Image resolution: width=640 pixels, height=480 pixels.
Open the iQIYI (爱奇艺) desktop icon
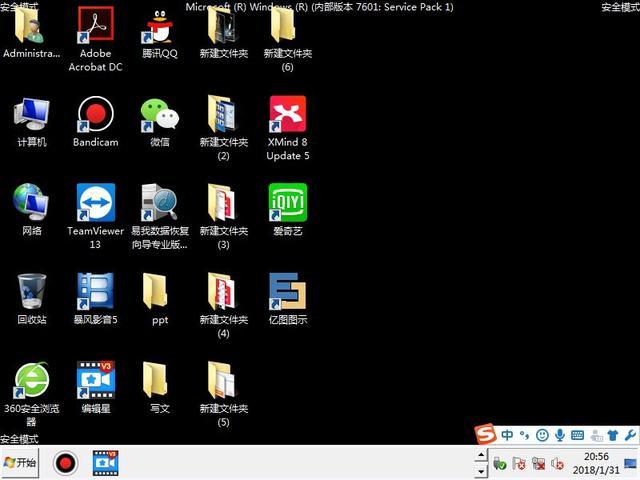click(x=287, y=202)
